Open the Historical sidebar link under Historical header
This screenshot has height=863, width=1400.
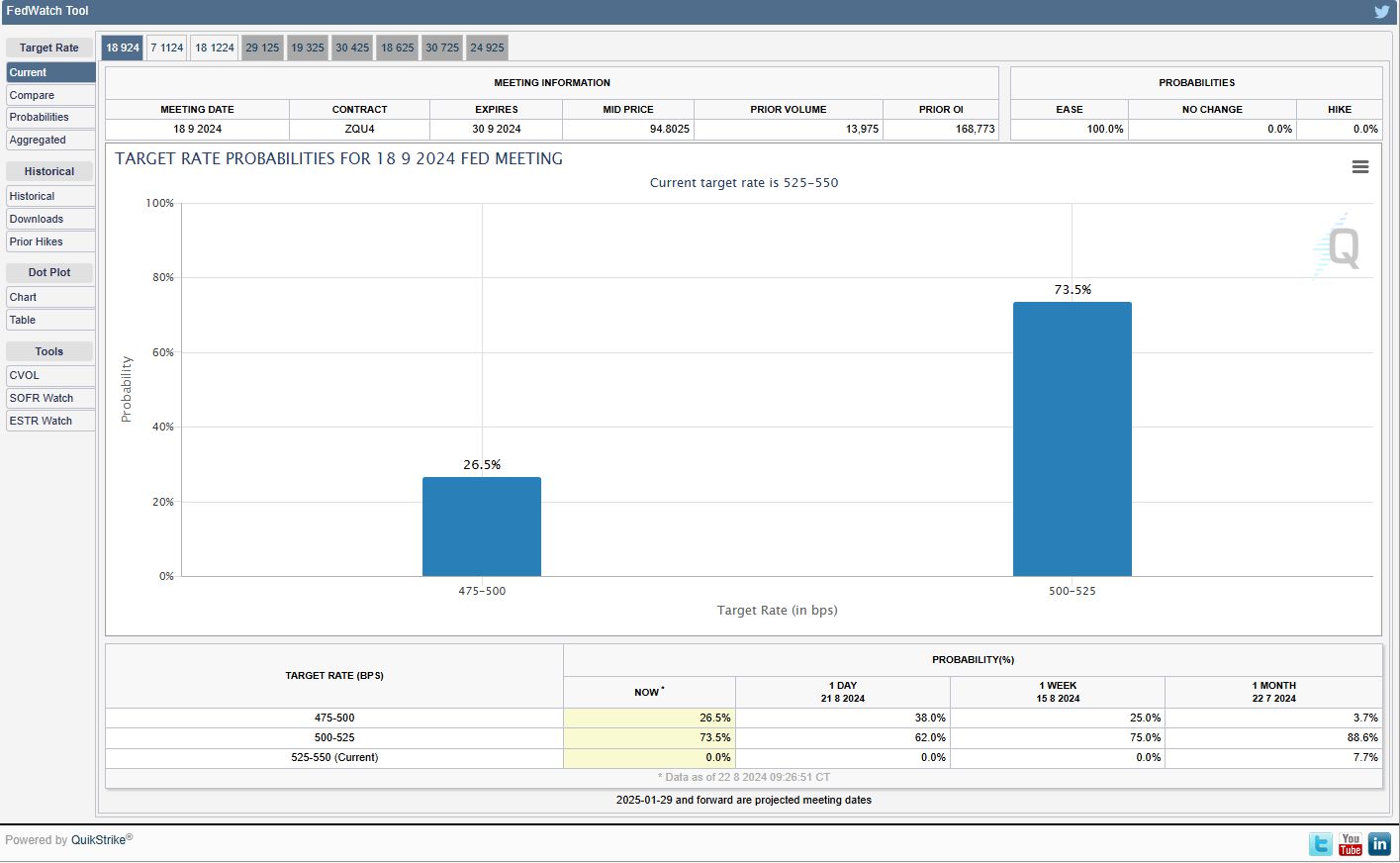point(50,196)
